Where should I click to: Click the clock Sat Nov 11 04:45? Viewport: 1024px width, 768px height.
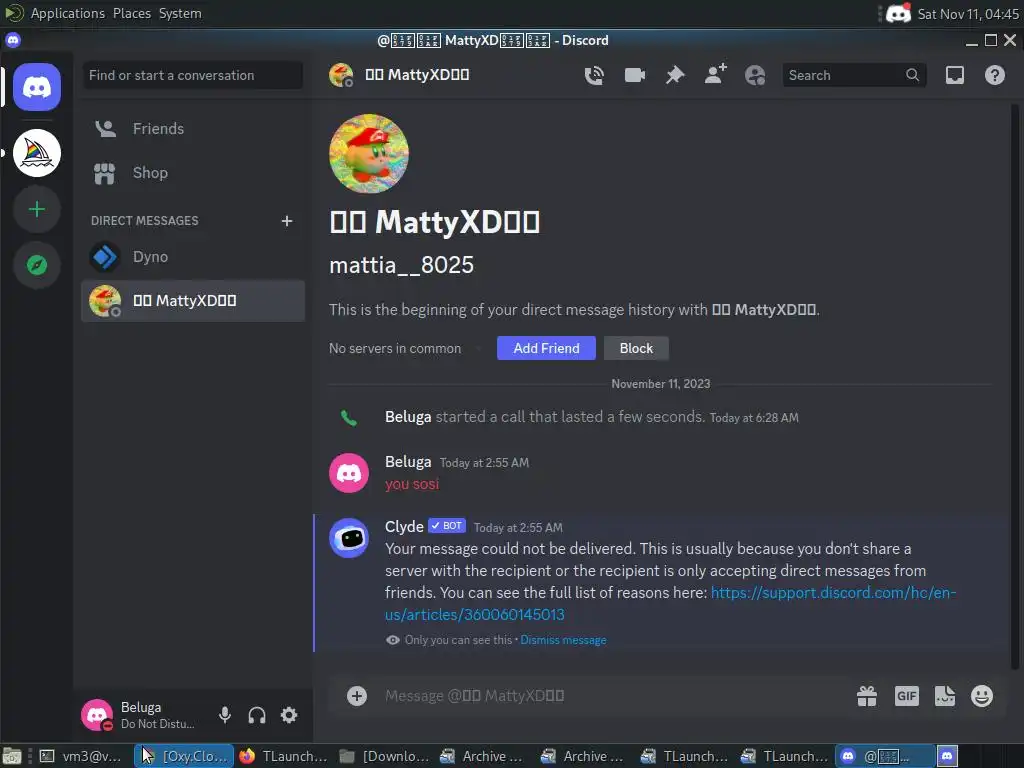tap(968, 14)
